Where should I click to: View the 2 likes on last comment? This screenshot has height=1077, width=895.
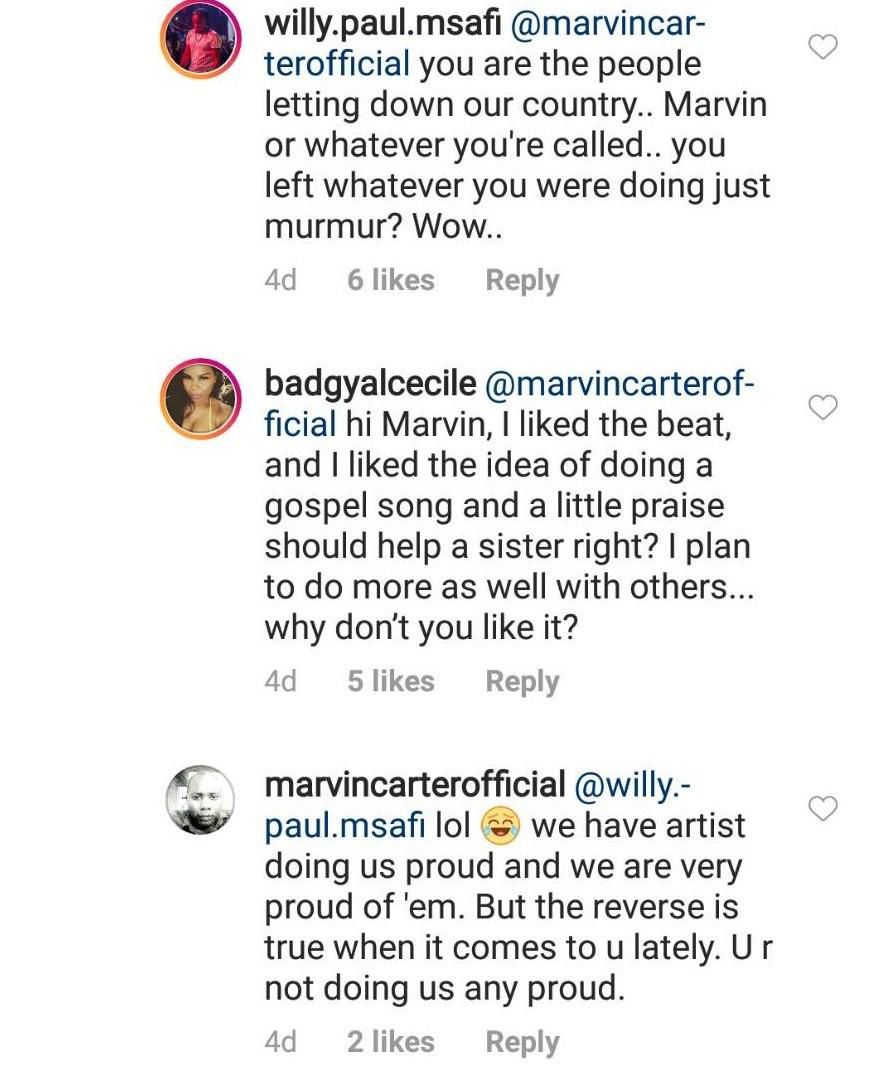tap(390, 1042)
